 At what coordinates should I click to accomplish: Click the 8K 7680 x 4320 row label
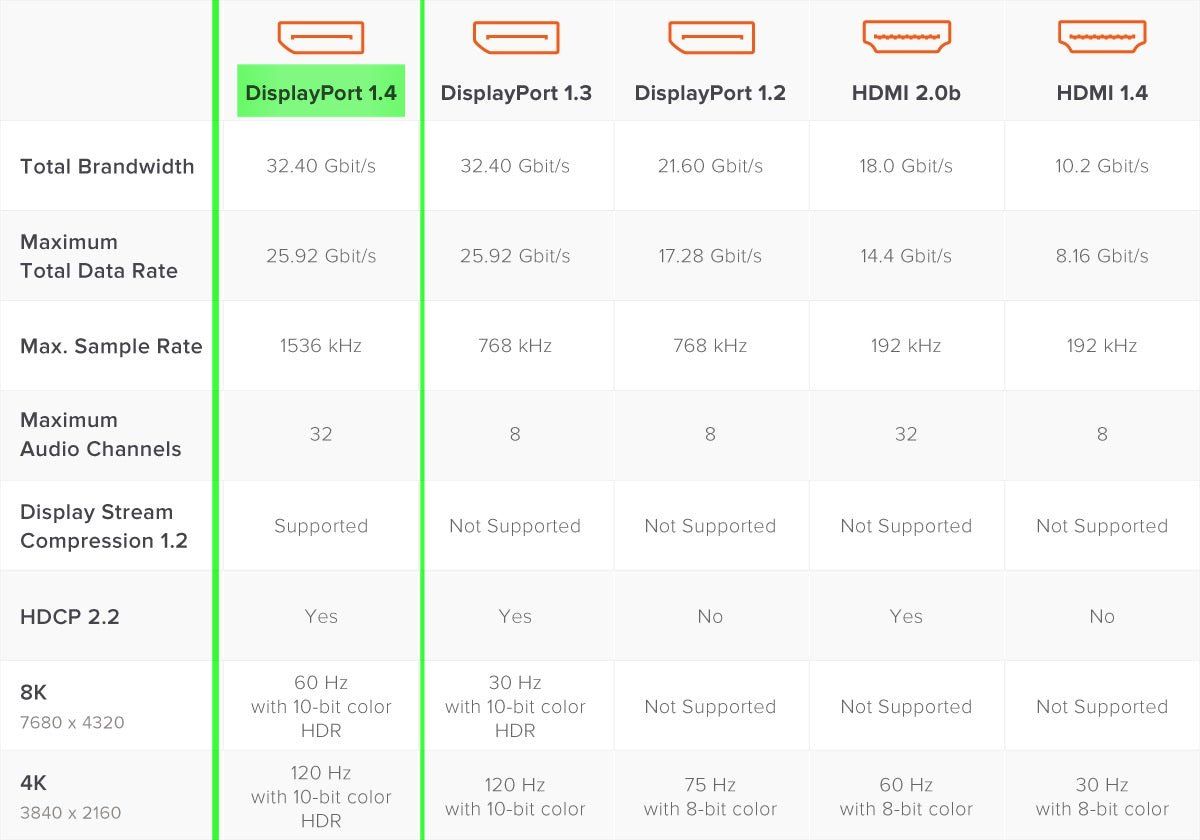tap(72, 706)
